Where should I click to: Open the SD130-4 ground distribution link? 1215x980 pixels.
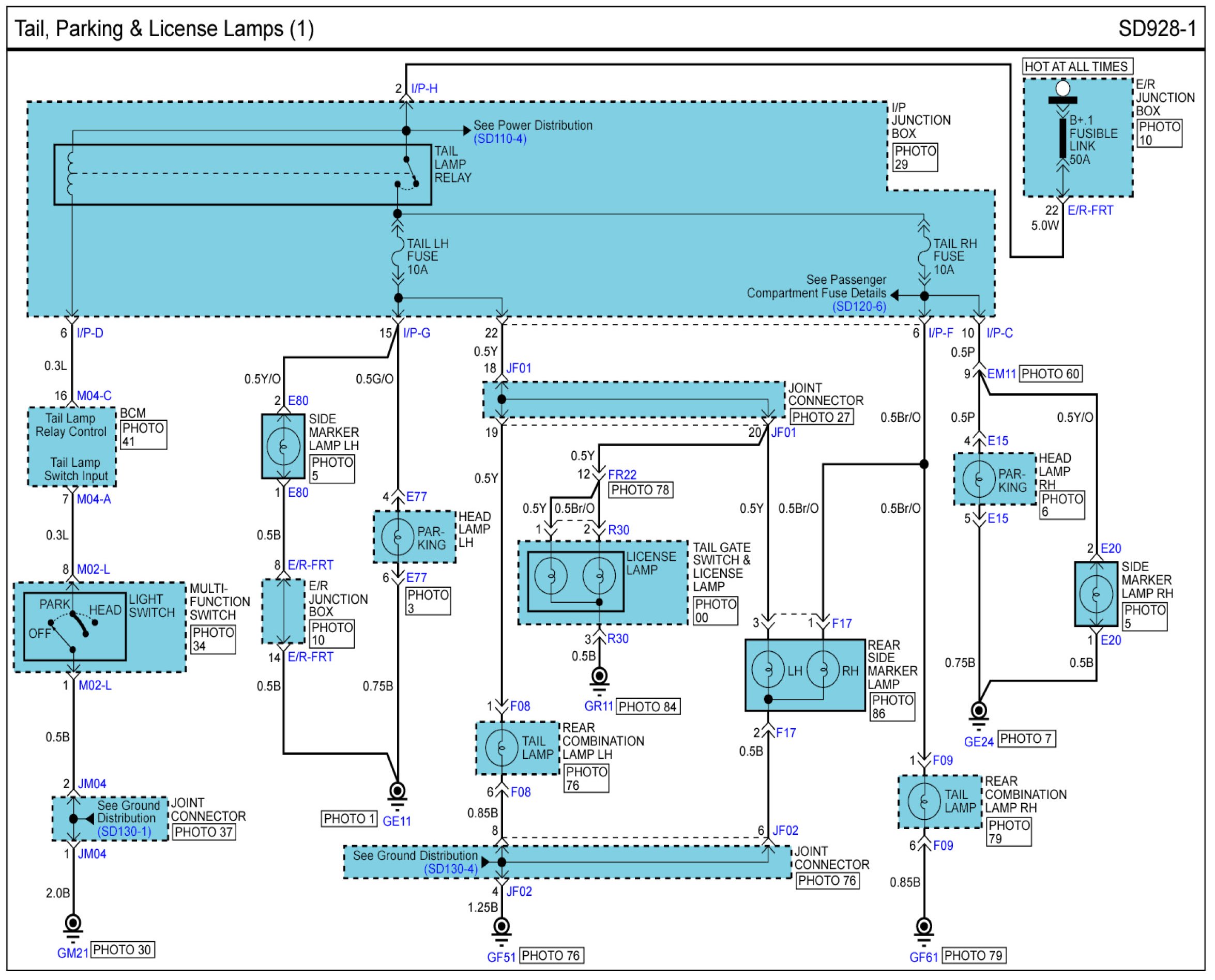(450, 869)
